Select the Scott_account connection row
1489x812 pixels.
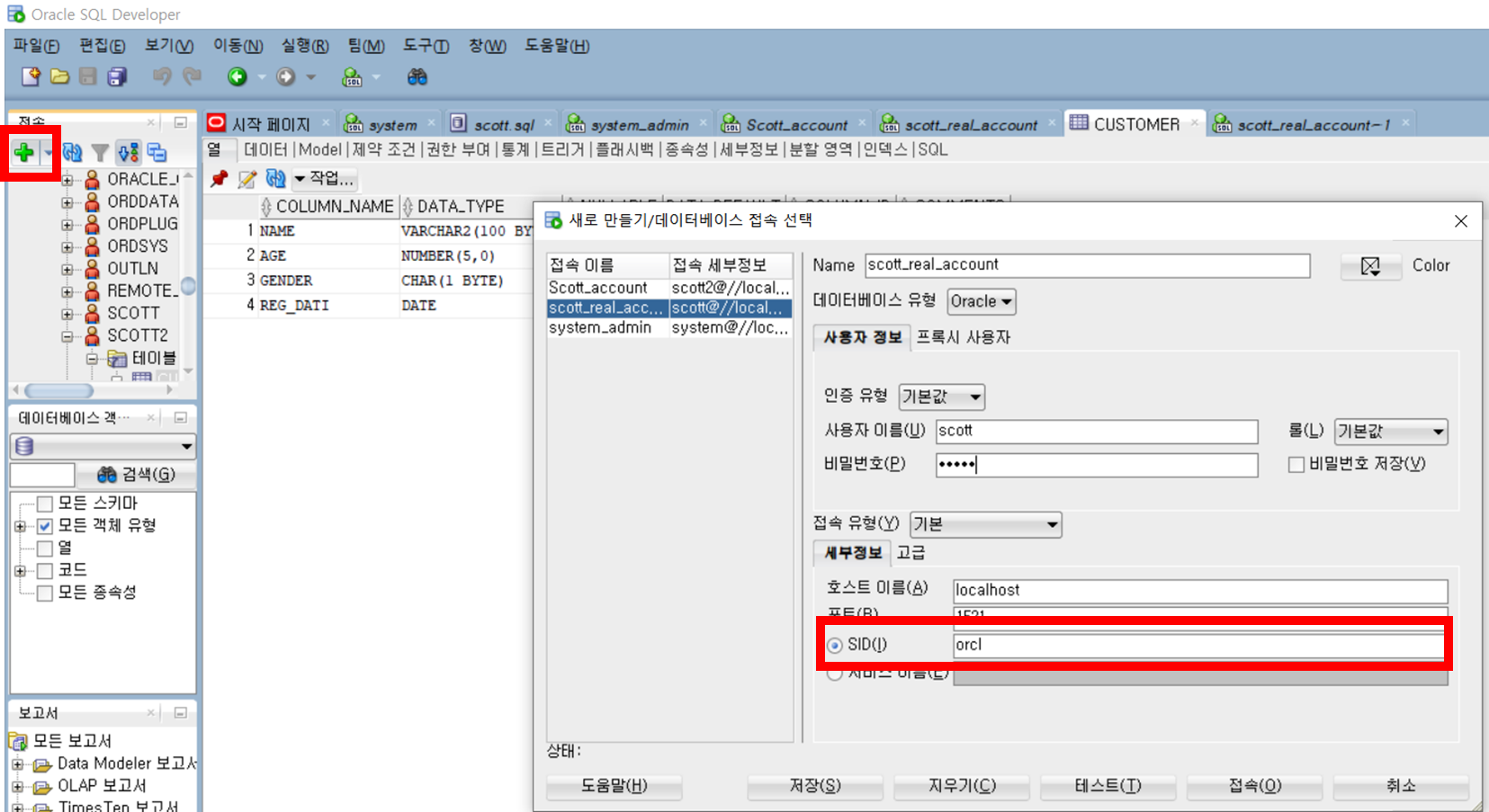click(x=669, y=288)
